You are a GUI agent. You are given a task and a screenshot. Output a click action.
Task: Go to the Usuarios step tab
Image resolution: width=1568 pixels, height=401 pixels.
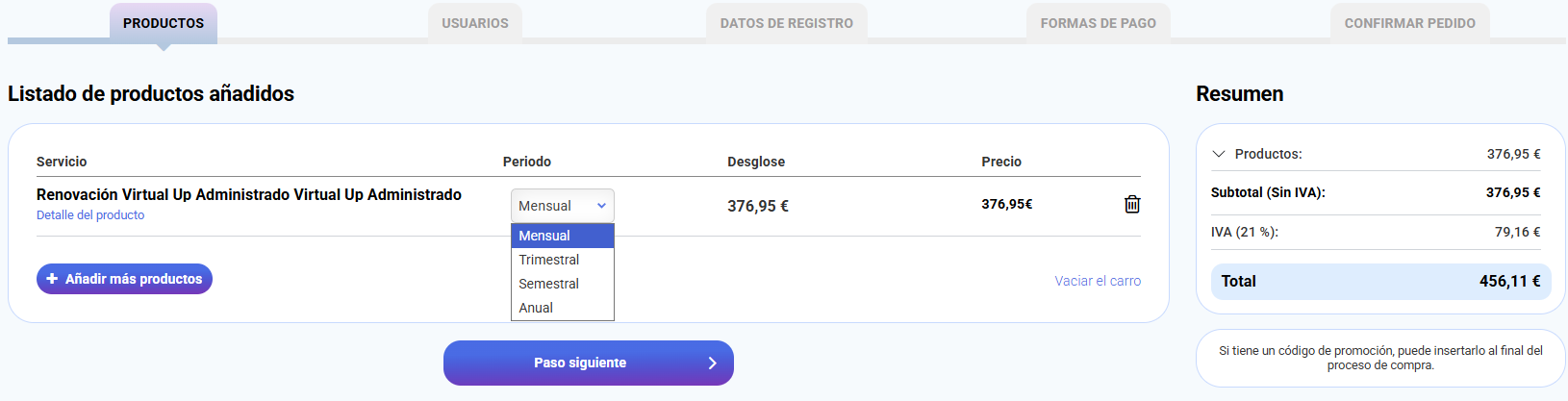pyautogui.click(x=475, y=23)
